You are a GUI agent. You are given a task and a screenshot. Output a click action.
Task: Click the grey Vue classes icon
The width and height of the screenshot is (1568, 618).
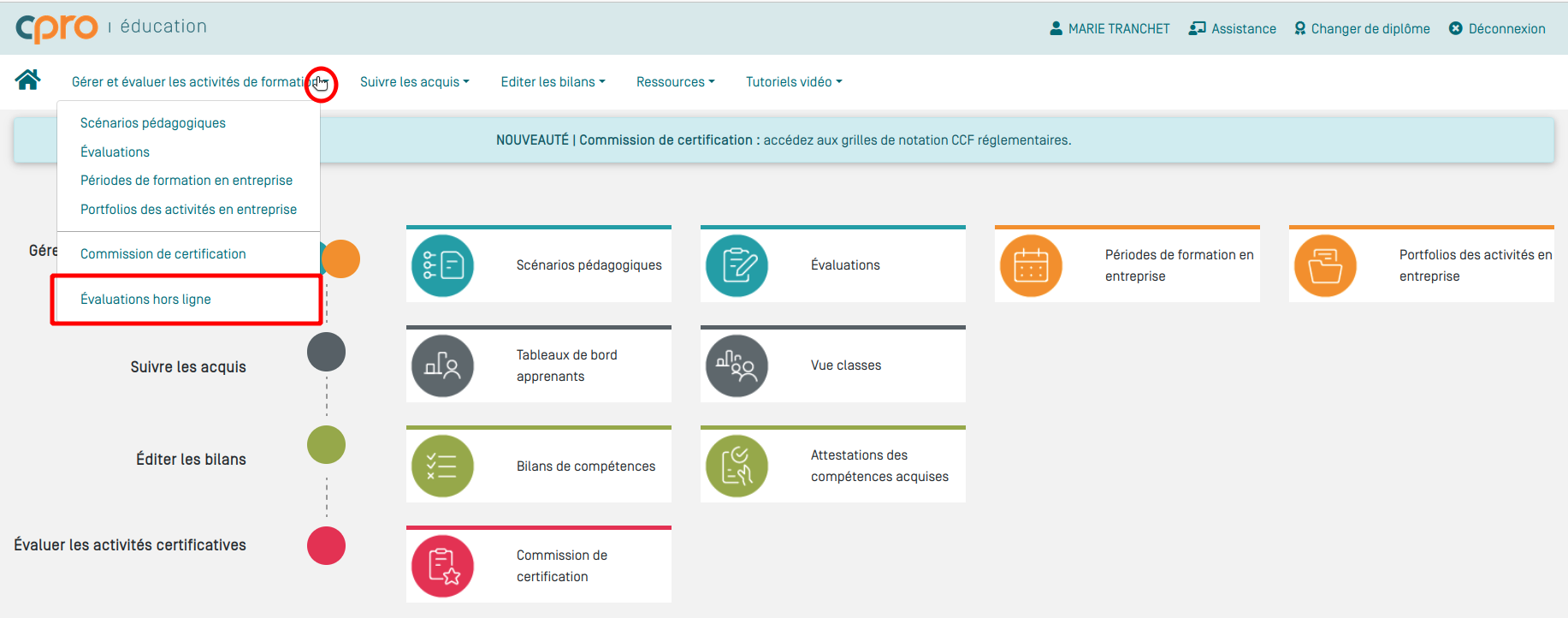pos(737,365)
